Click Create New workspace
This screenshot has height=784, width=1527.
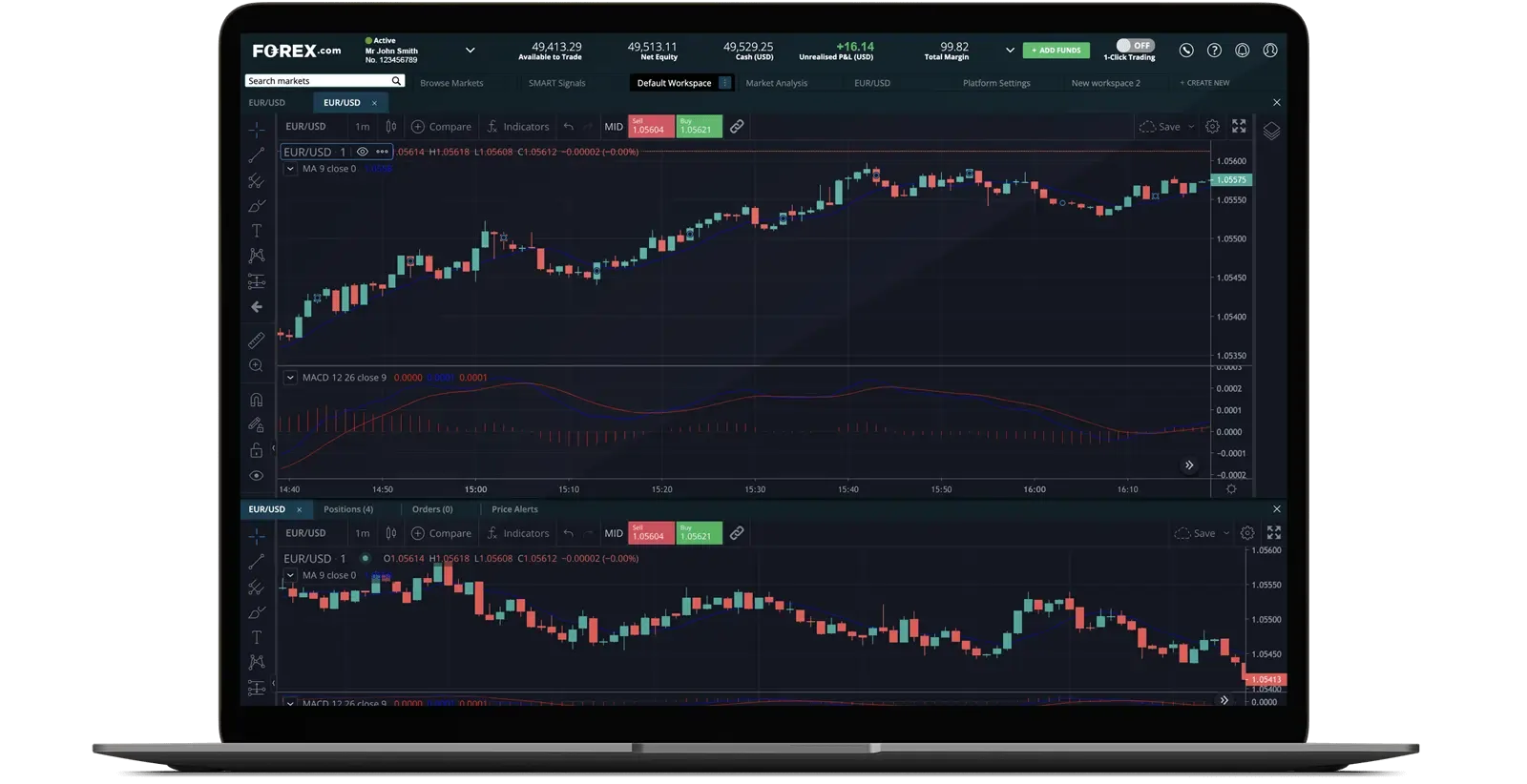pyautogui.click(x=1204, y=83)
